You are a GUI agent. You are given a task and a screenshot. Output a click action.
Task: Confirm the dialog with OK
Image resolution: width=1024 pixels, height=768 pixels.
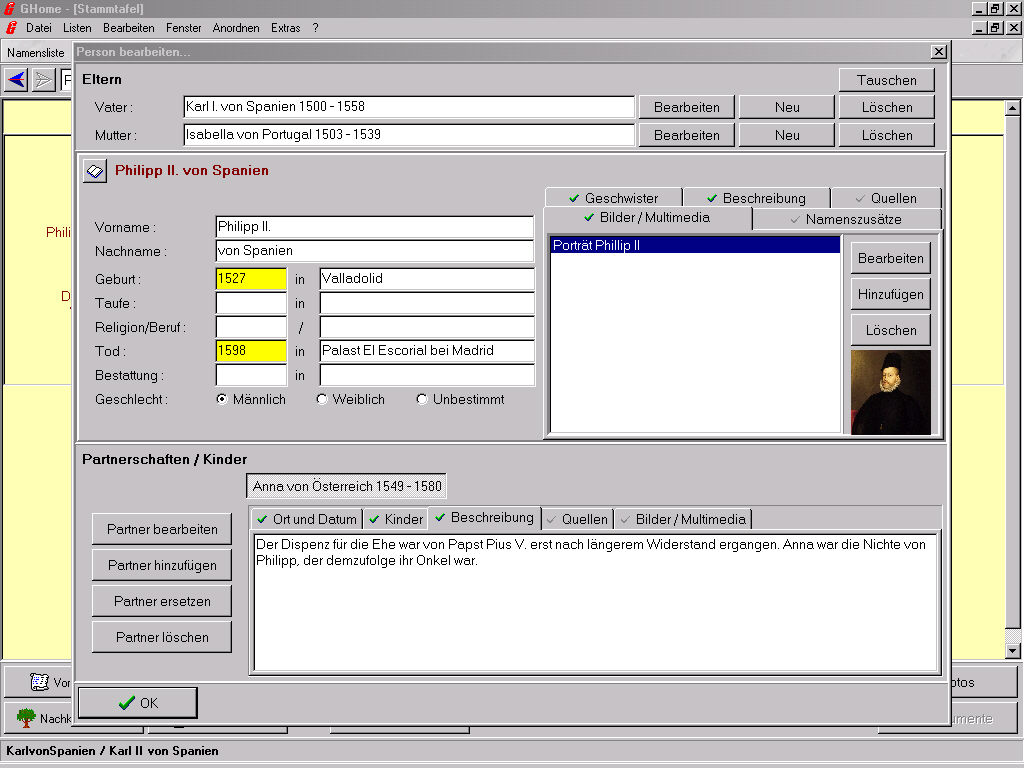(138, 703)
